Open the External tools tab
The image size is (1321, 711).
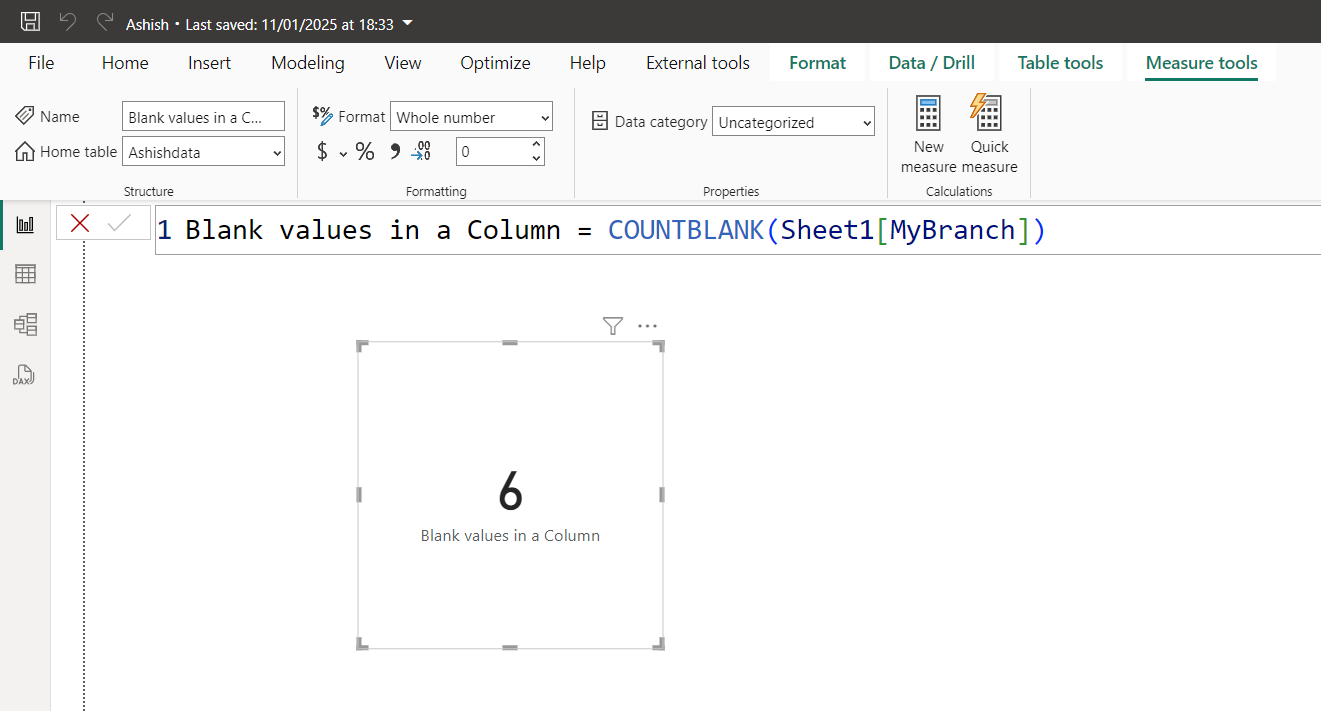pyautogui.click(x=697, y=62)
